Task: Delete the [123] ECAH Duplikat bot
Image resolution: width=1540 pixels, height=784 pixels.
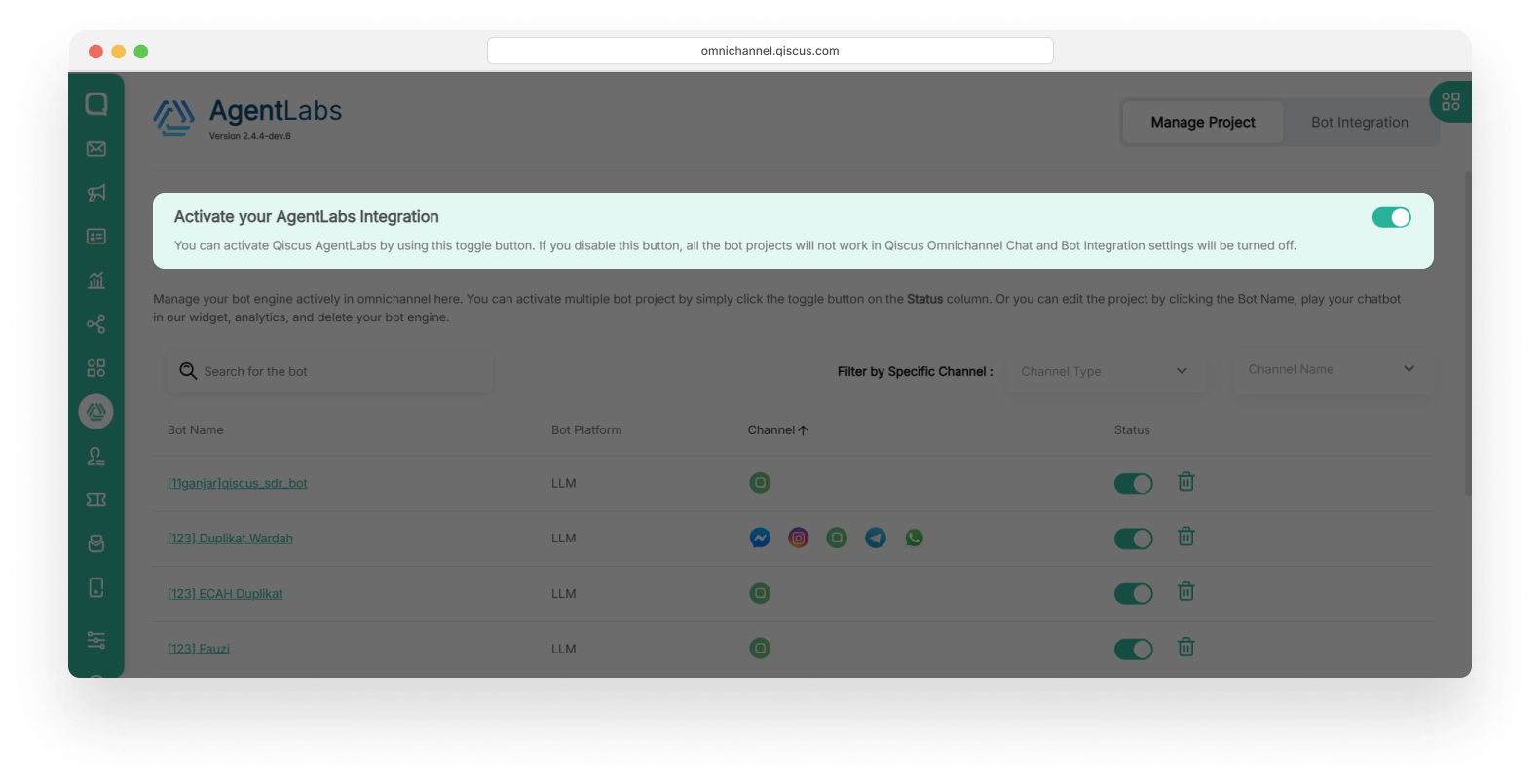Action: 1186,592
